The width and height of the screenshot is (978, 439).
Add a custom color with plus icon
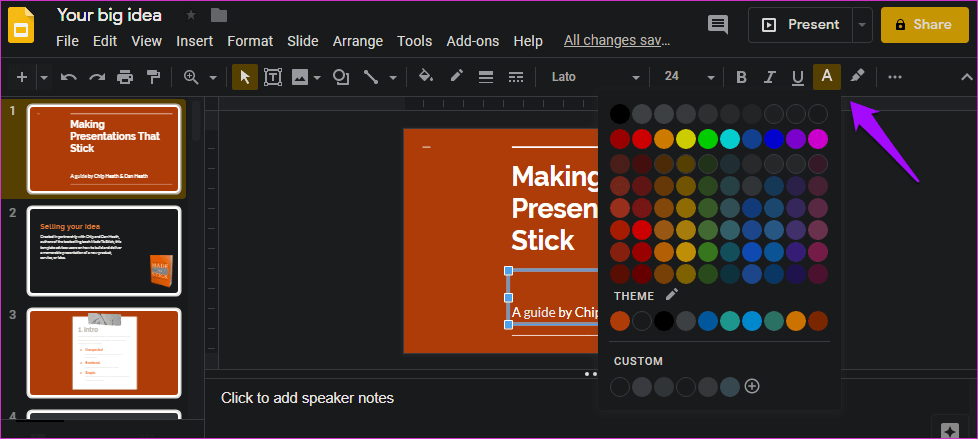point(752,386)
